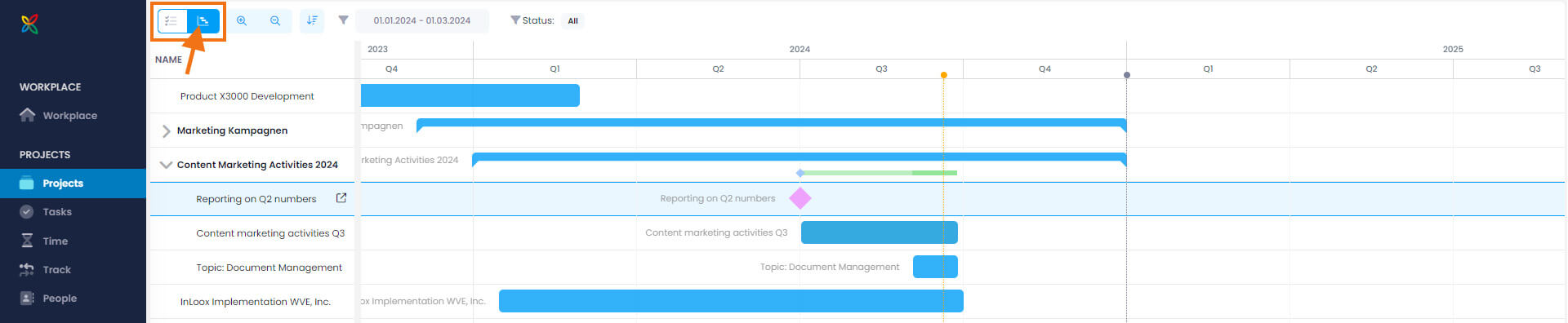Click the People contact icon

click(x=27, y=298)
